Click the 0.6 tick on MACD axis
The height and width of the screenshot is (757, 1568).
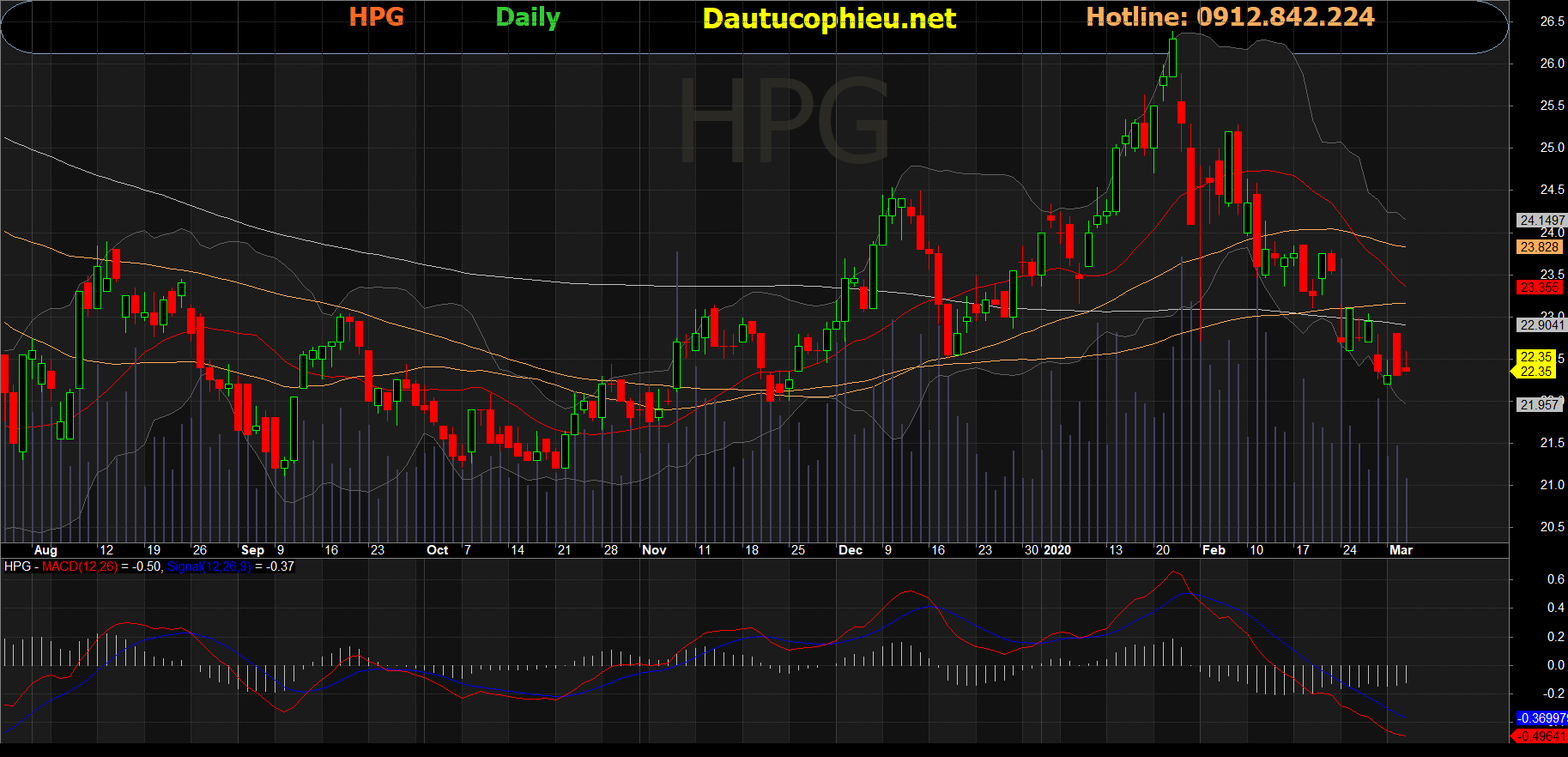[1555, 579]
